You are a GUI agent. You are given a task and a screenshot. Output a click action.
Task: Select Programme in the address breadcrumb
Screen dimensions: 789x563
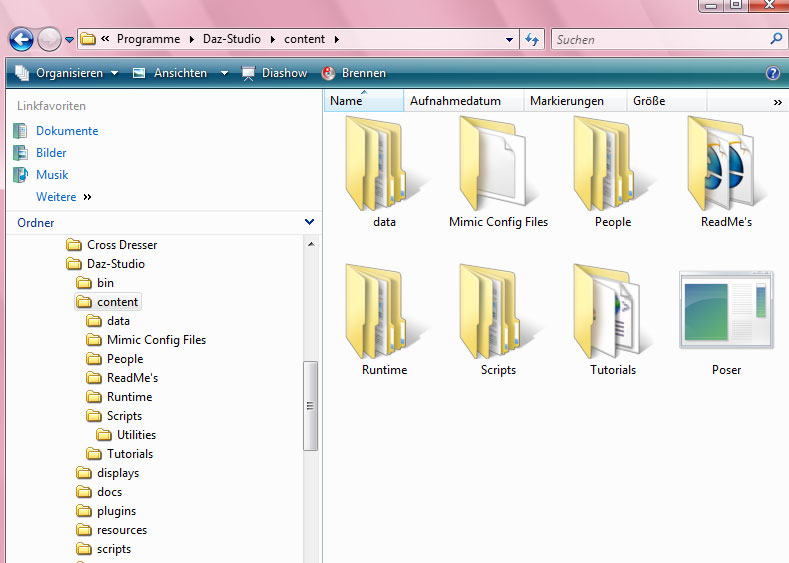pyautogui.click(x=148, y=39)
